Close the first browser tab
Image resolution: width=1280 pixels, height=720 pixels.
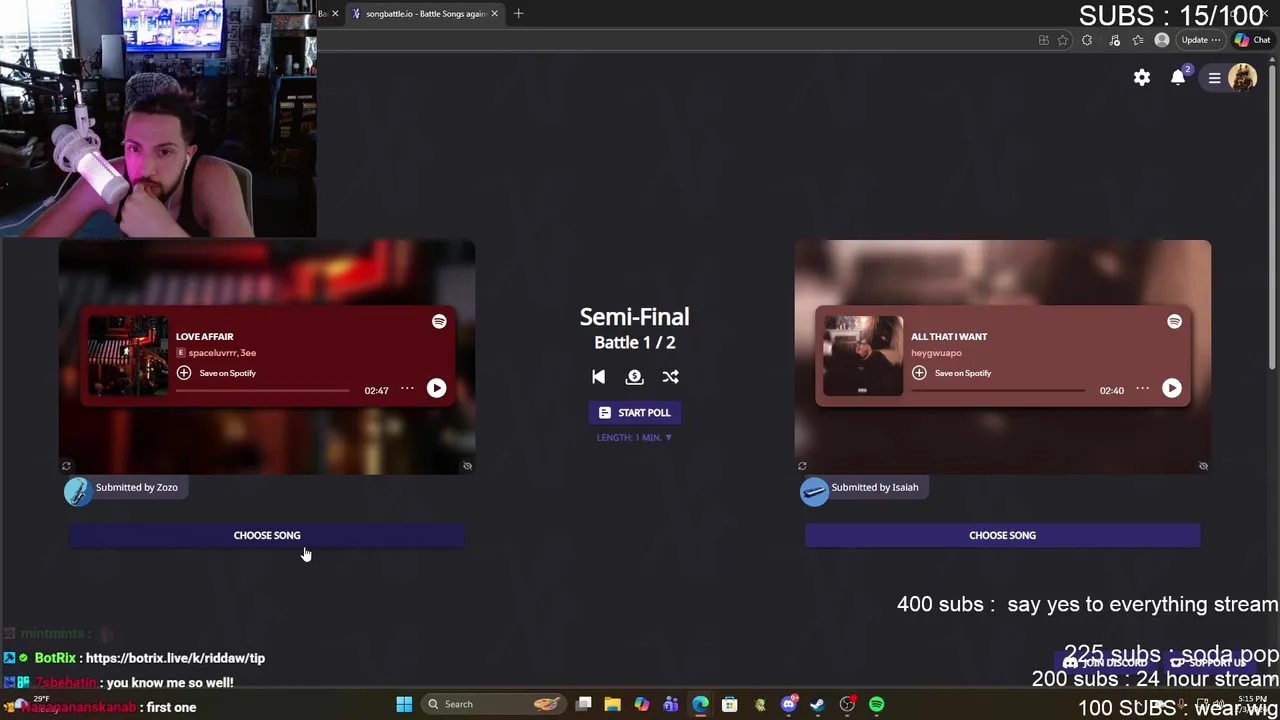click(335, 14)
